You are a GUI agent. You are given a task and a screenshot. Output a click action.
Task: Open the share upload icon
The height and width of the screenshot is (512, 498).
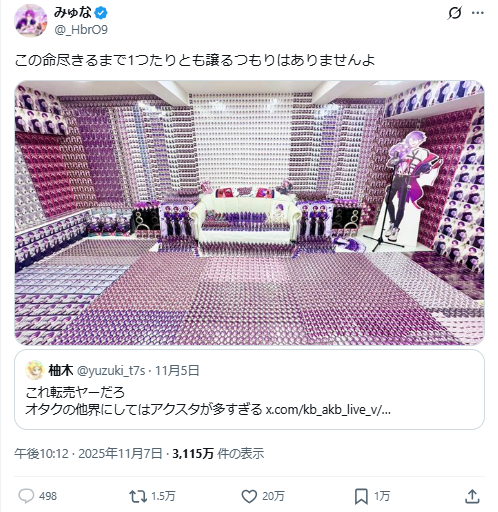pos(472,496)
